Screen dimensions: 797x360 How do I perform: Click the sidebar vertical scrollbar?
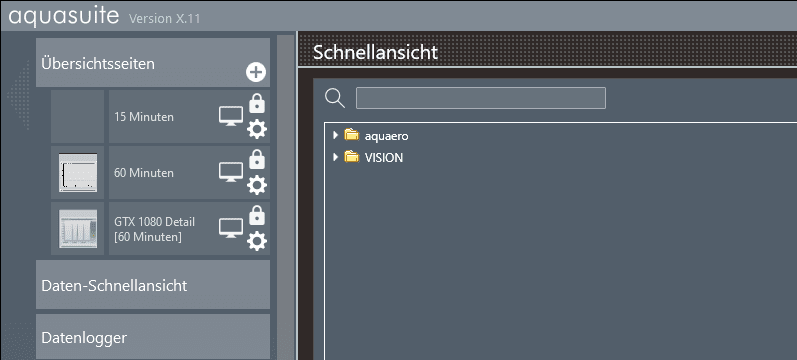[x=286, y=197]
